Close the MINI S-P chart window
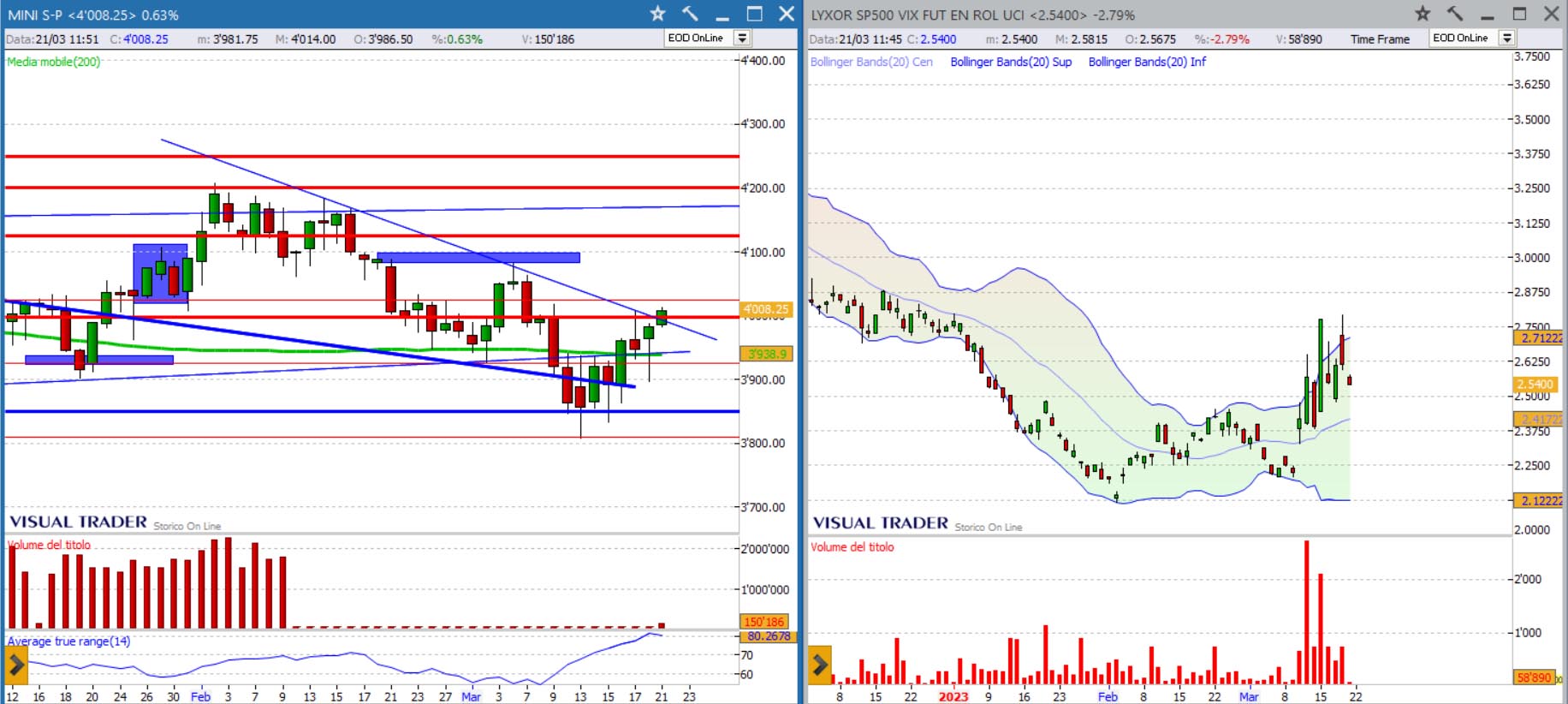 (787, 14)
